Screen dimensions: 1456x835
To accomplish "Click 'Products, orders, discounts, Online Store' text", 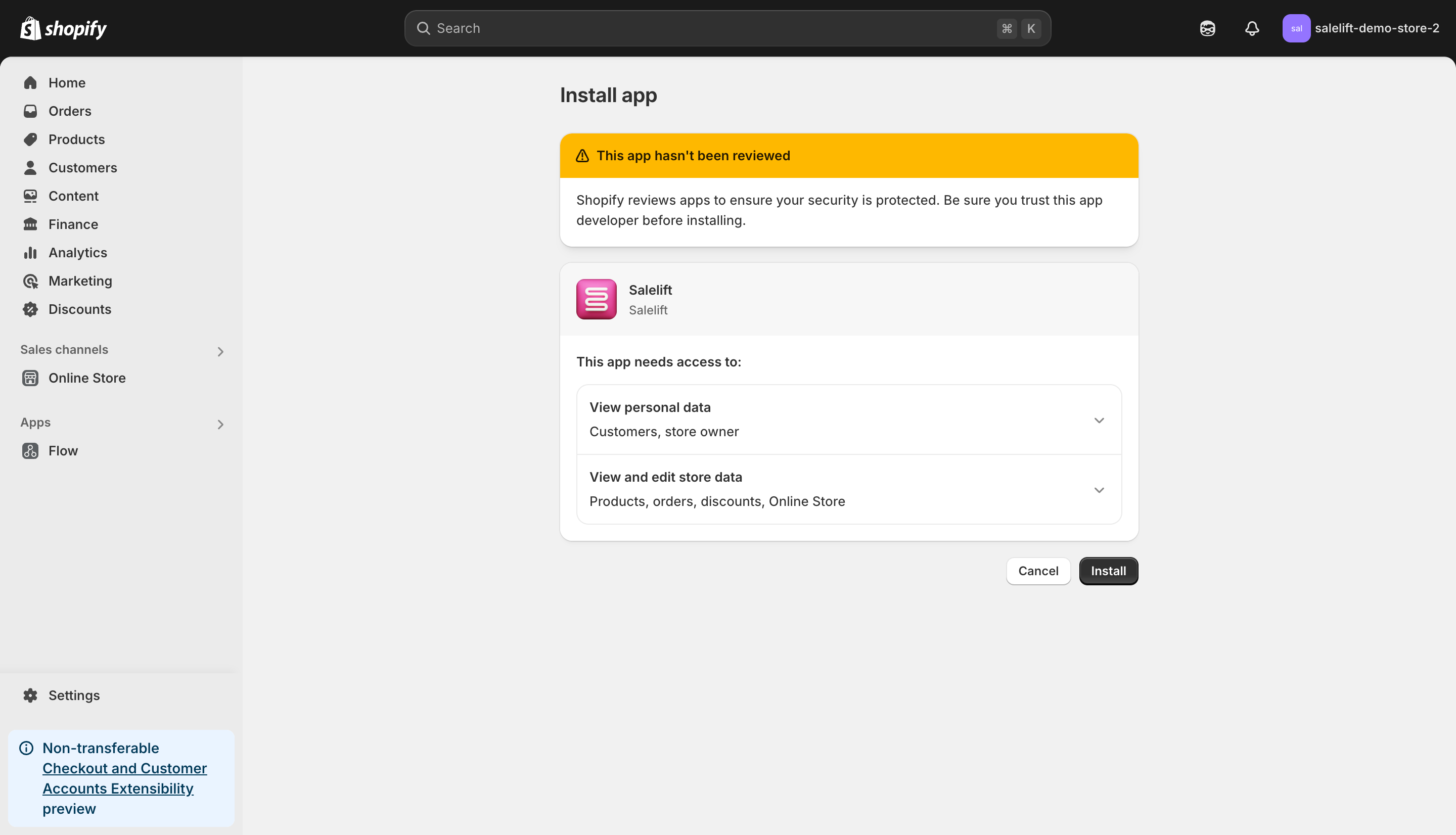I will [717, 501].
